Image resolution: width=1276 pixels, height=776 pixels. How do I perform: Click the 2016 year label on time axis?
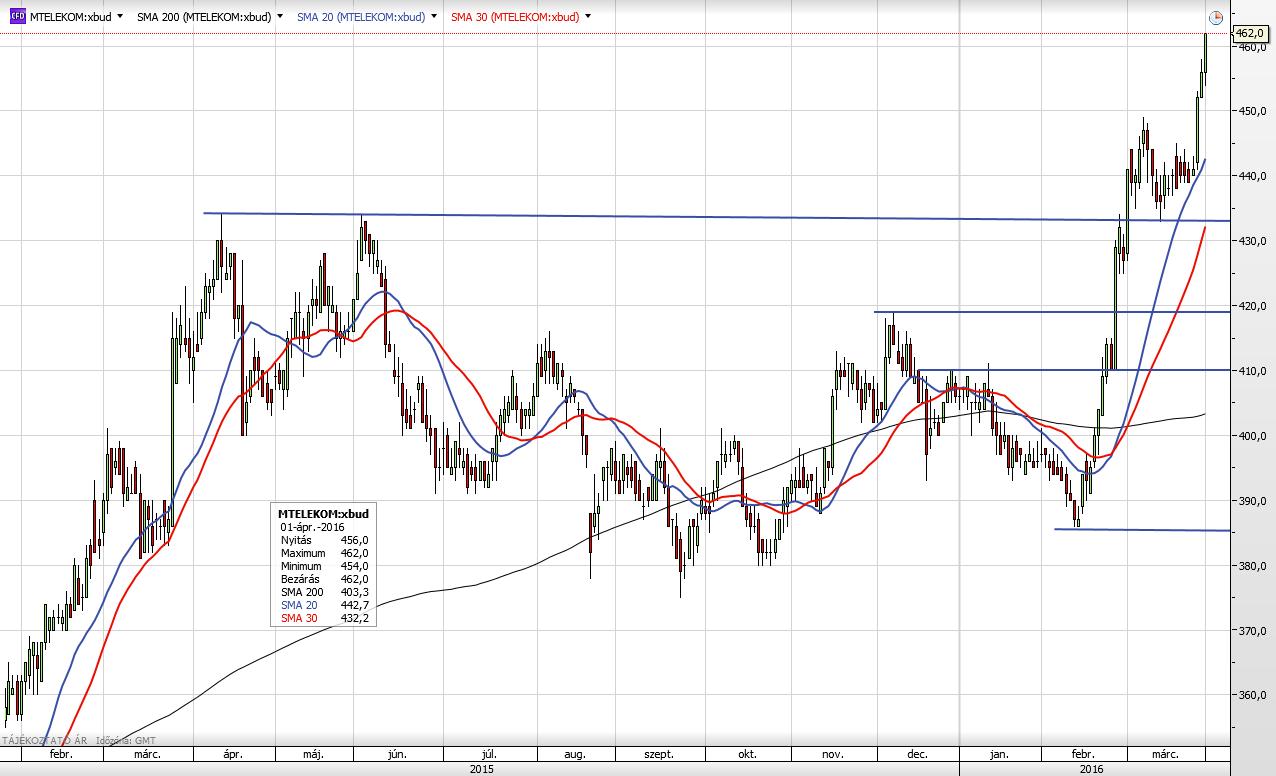[1091, 769]
